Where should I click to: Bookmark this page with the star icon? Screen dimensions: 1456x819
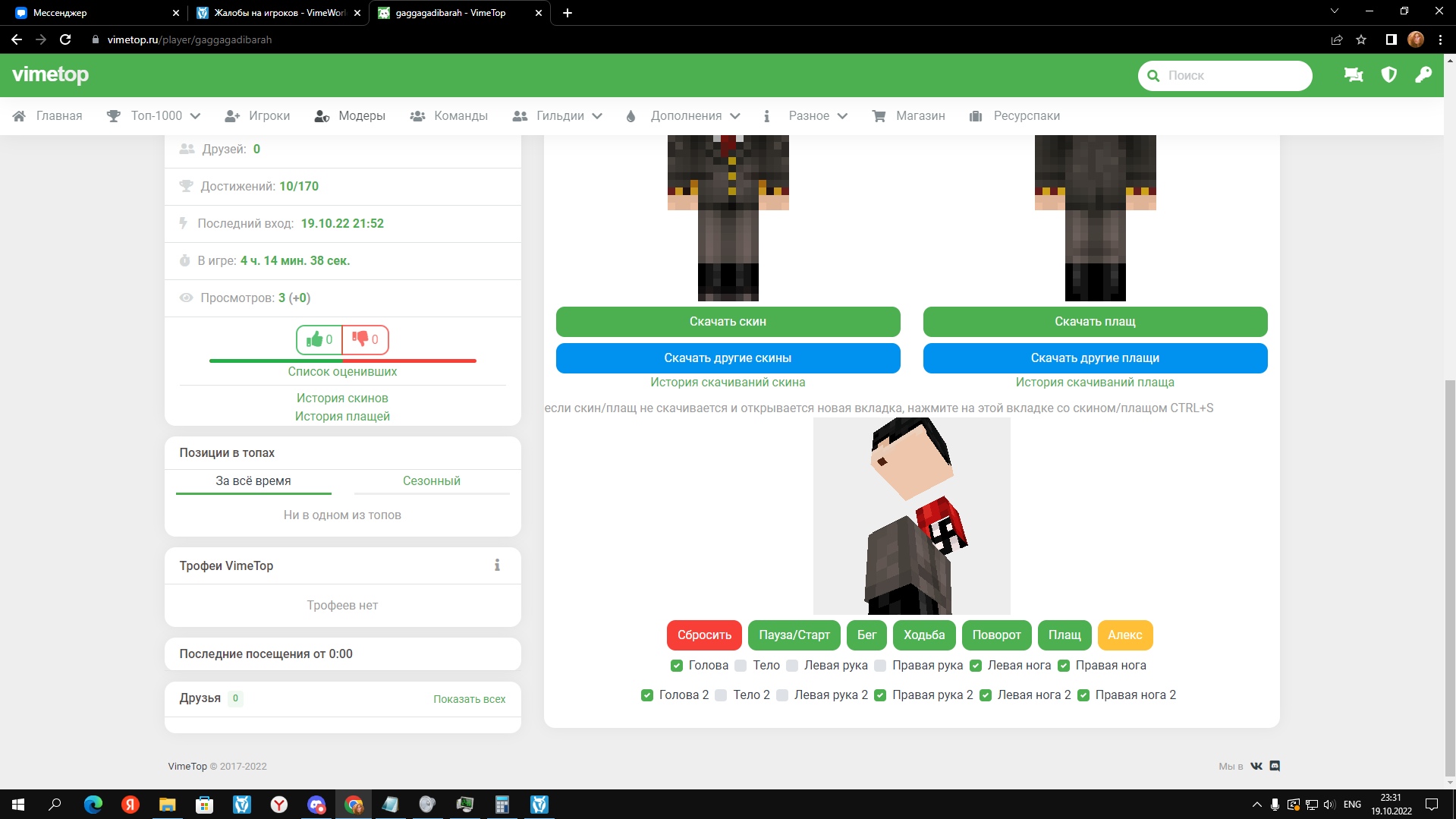click(x=1361, y=39)
